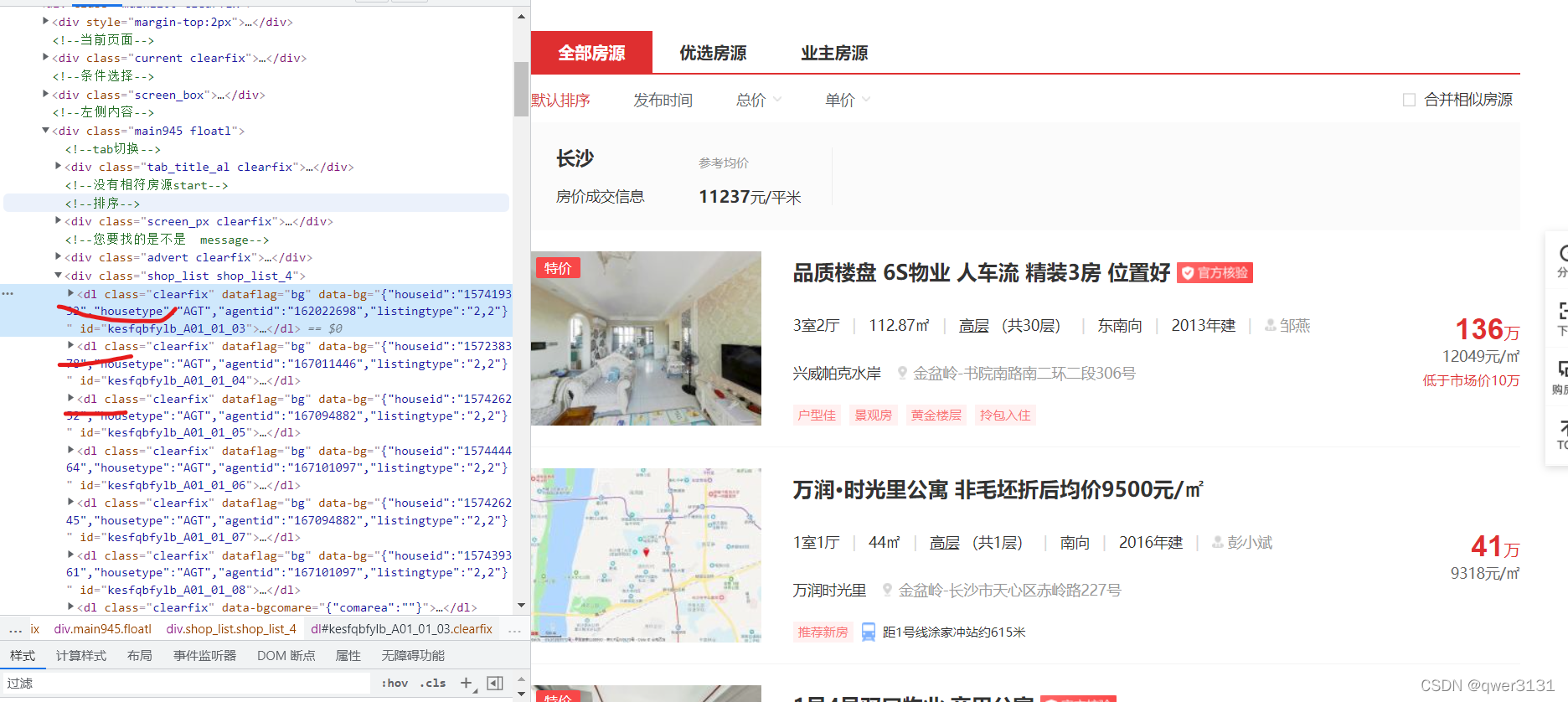The height and width of the screenshot is (702, 1568).
Task: Open the 无障碍功能 tab
Action: pos(413,655)
